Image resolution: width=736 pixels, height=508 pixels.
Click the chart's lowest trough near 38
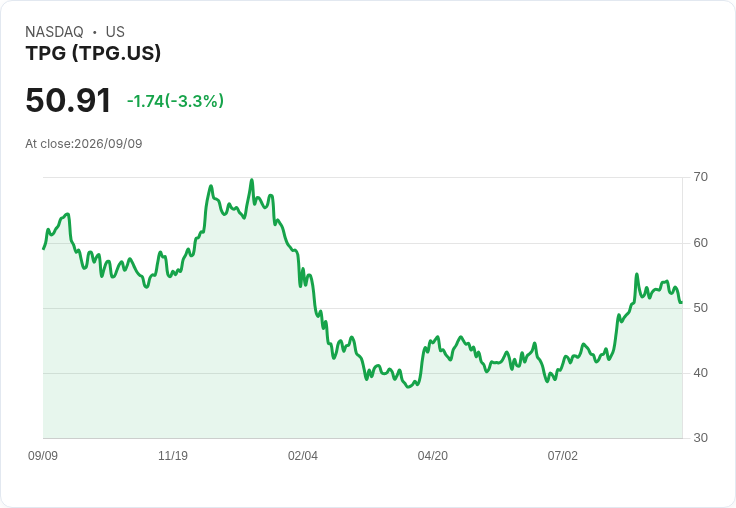[x=408, y=387]
